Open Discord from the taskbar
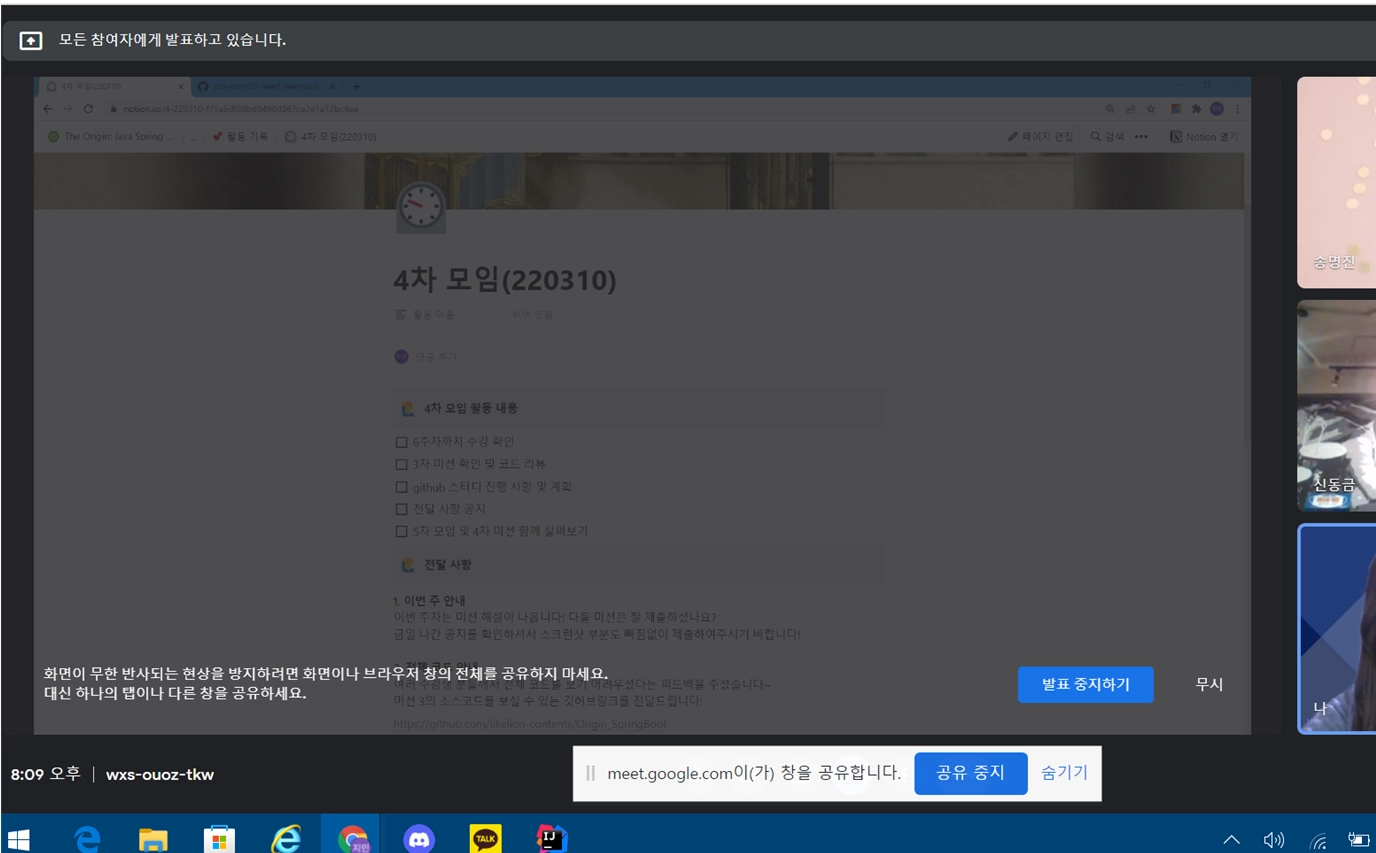The height and width of the screenshot is (853, 1376). 419,838
